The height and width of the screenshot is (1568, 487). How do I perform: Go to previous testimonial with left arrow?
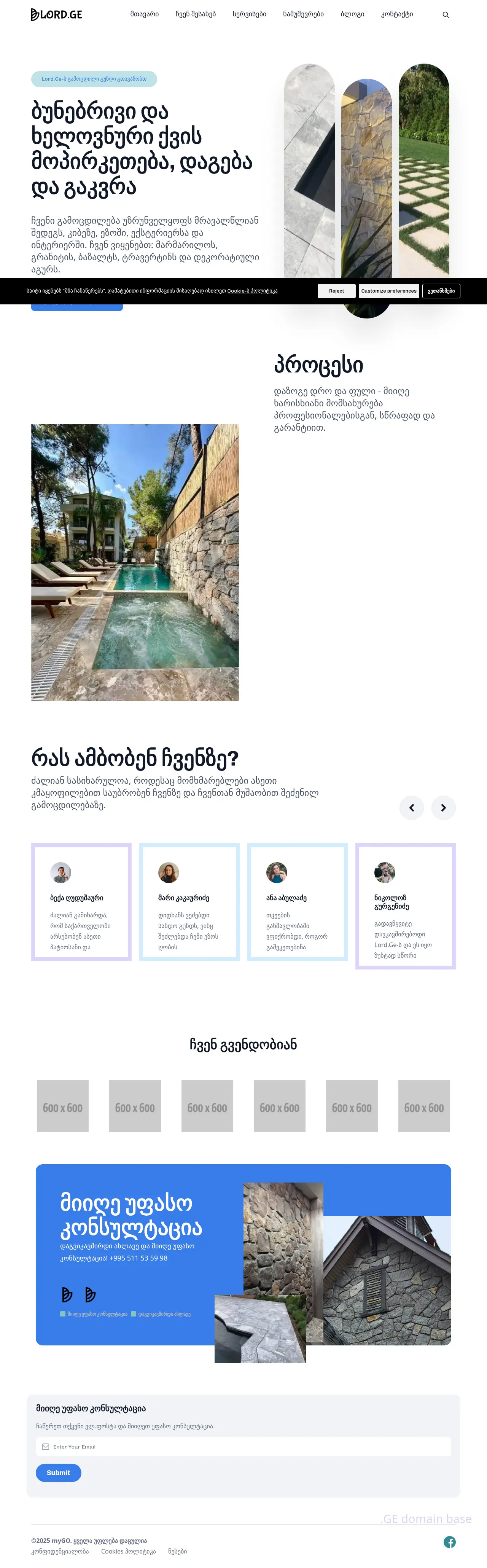click(412, 808)
